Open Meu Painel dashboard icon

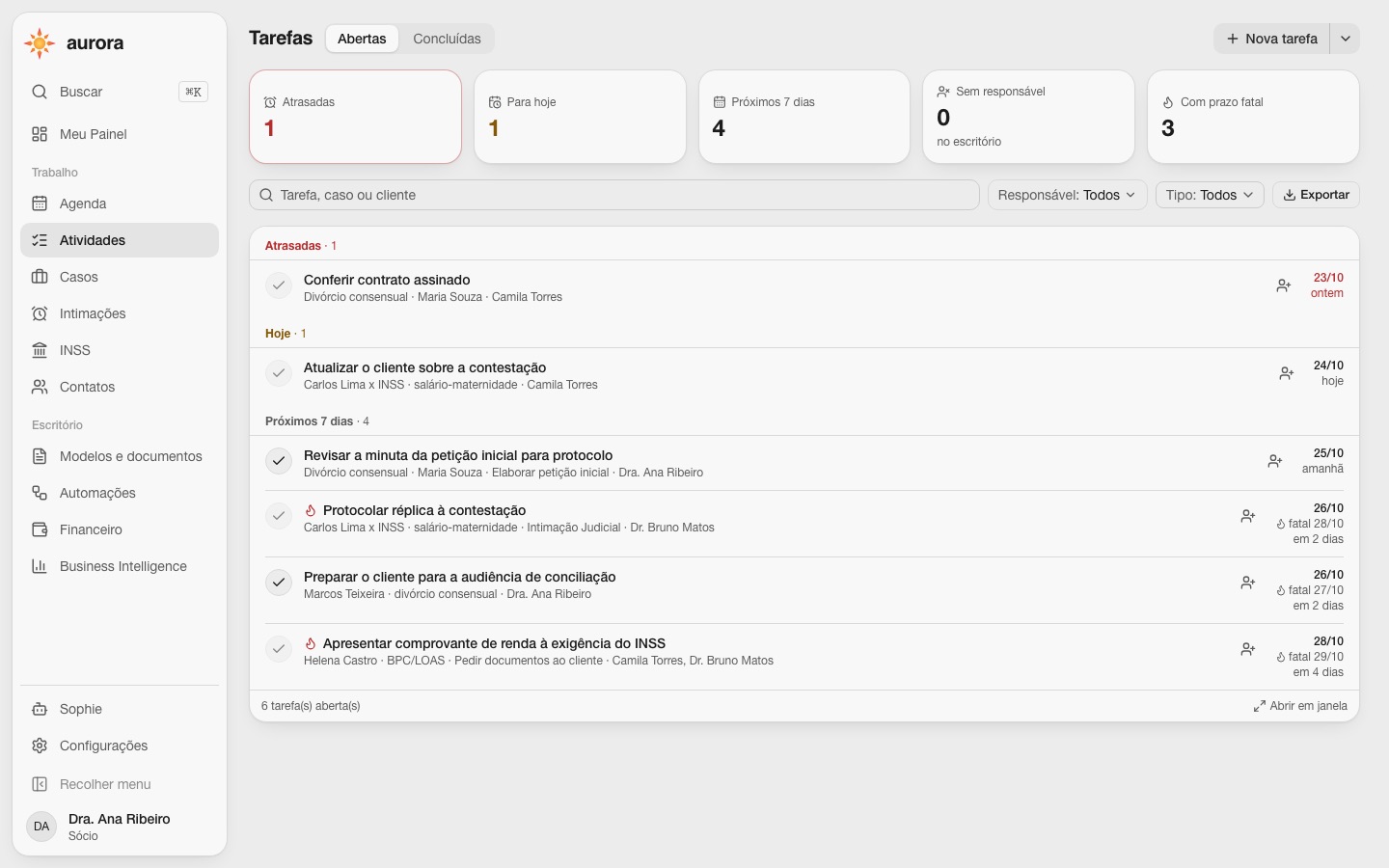coord(40,134)
